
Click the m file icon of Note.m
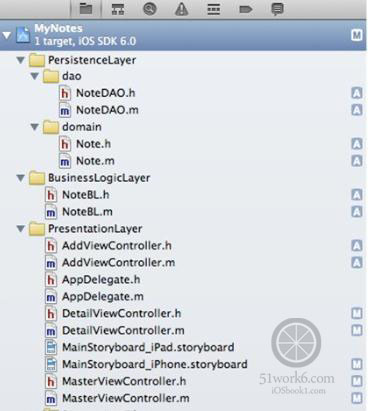[x=65, y=161]
